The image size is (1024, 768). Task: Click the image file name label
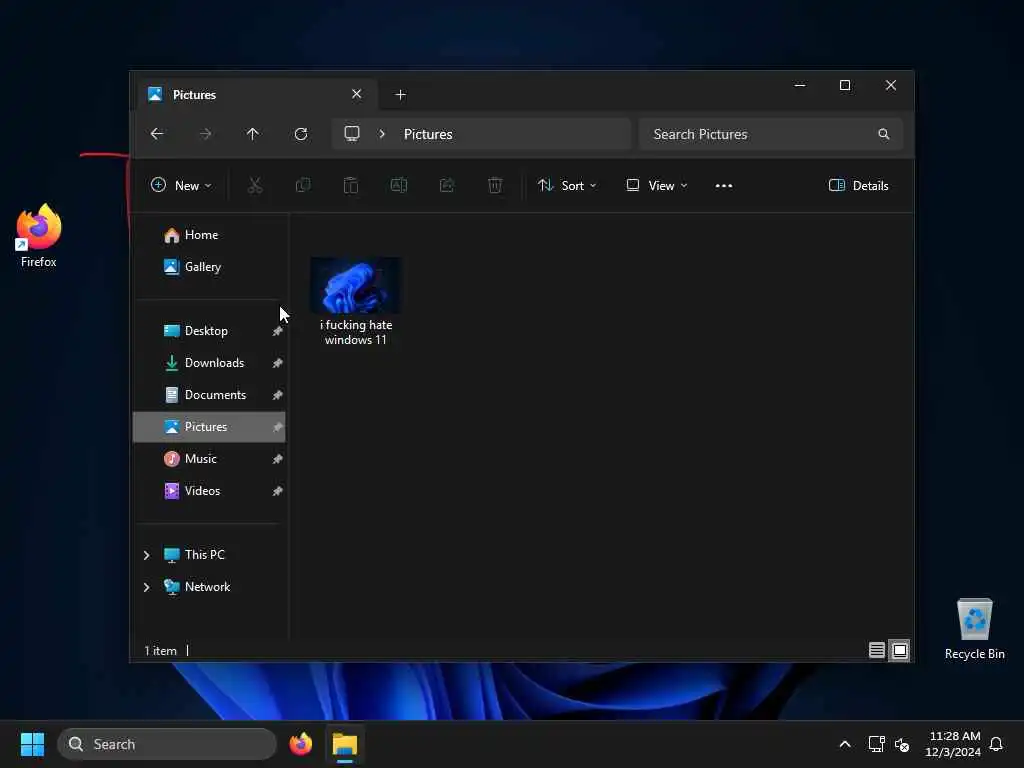click(356, 332)
